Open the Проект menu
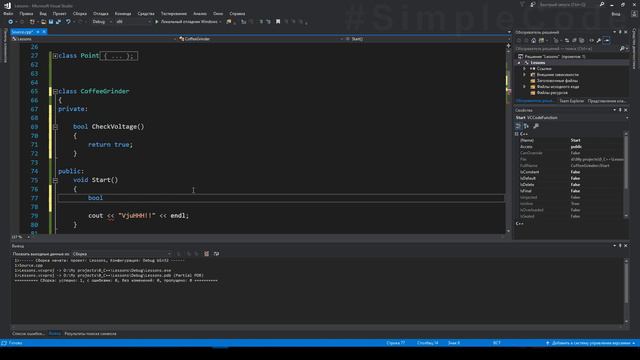The width and height of the screenshot is (640, 360). pos(60,13)
